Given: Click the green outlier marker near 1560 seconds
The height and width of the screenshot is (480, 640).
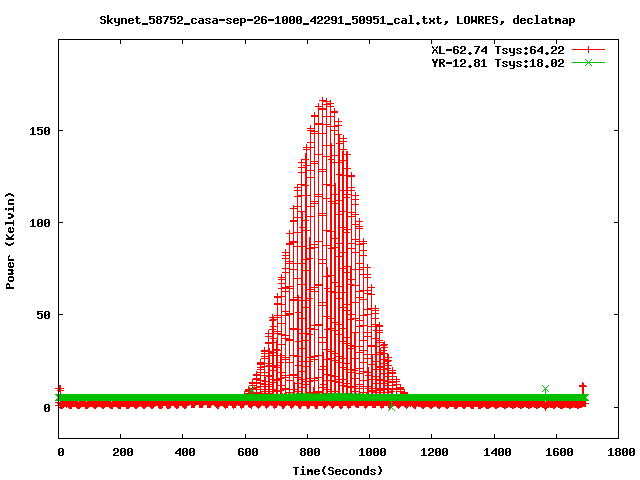Looking at the screenshot, I should pos(545,389).
